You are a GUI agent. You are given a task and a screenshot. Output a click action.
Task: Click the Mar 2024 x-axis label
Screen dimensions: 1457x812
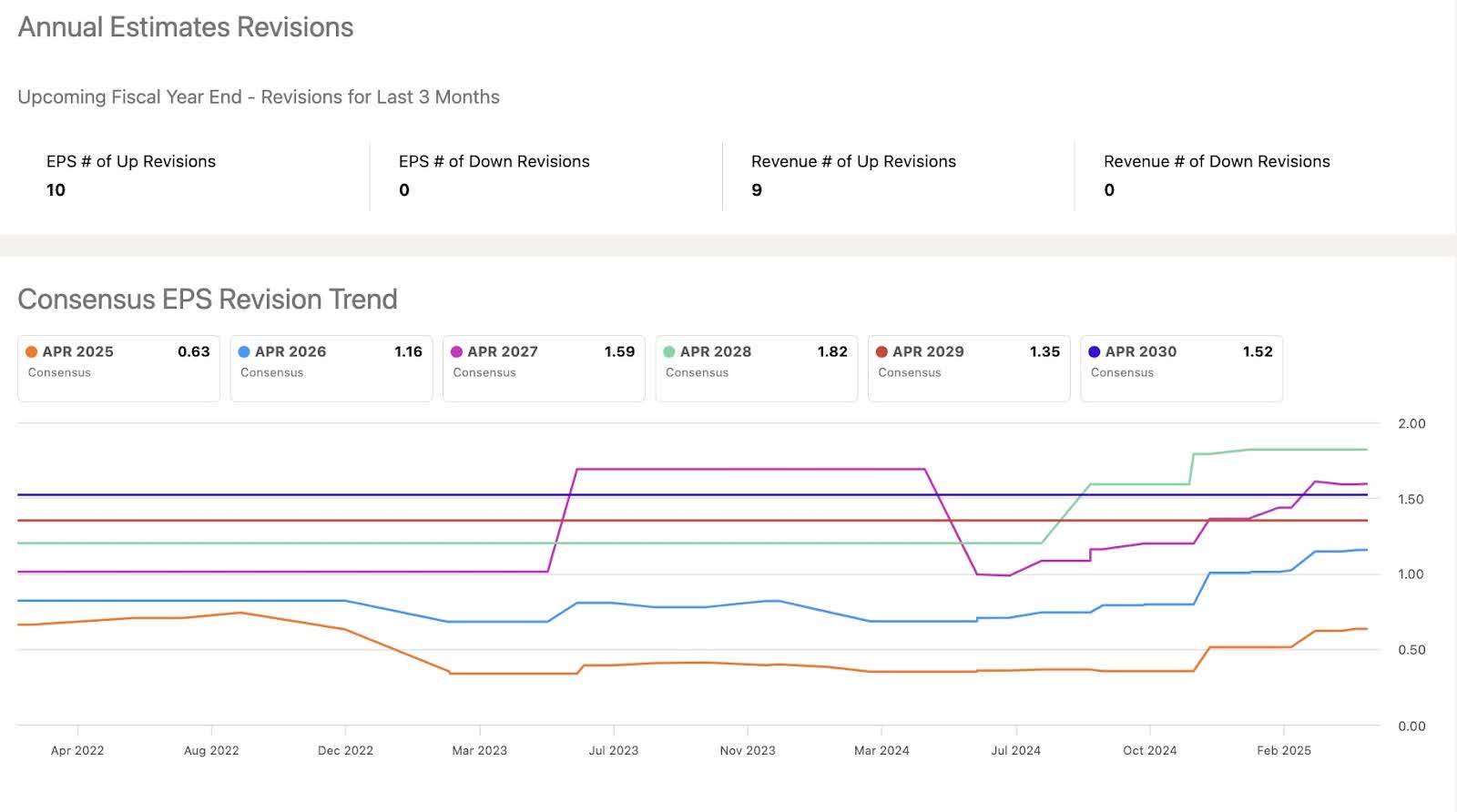tap(881, 751)
